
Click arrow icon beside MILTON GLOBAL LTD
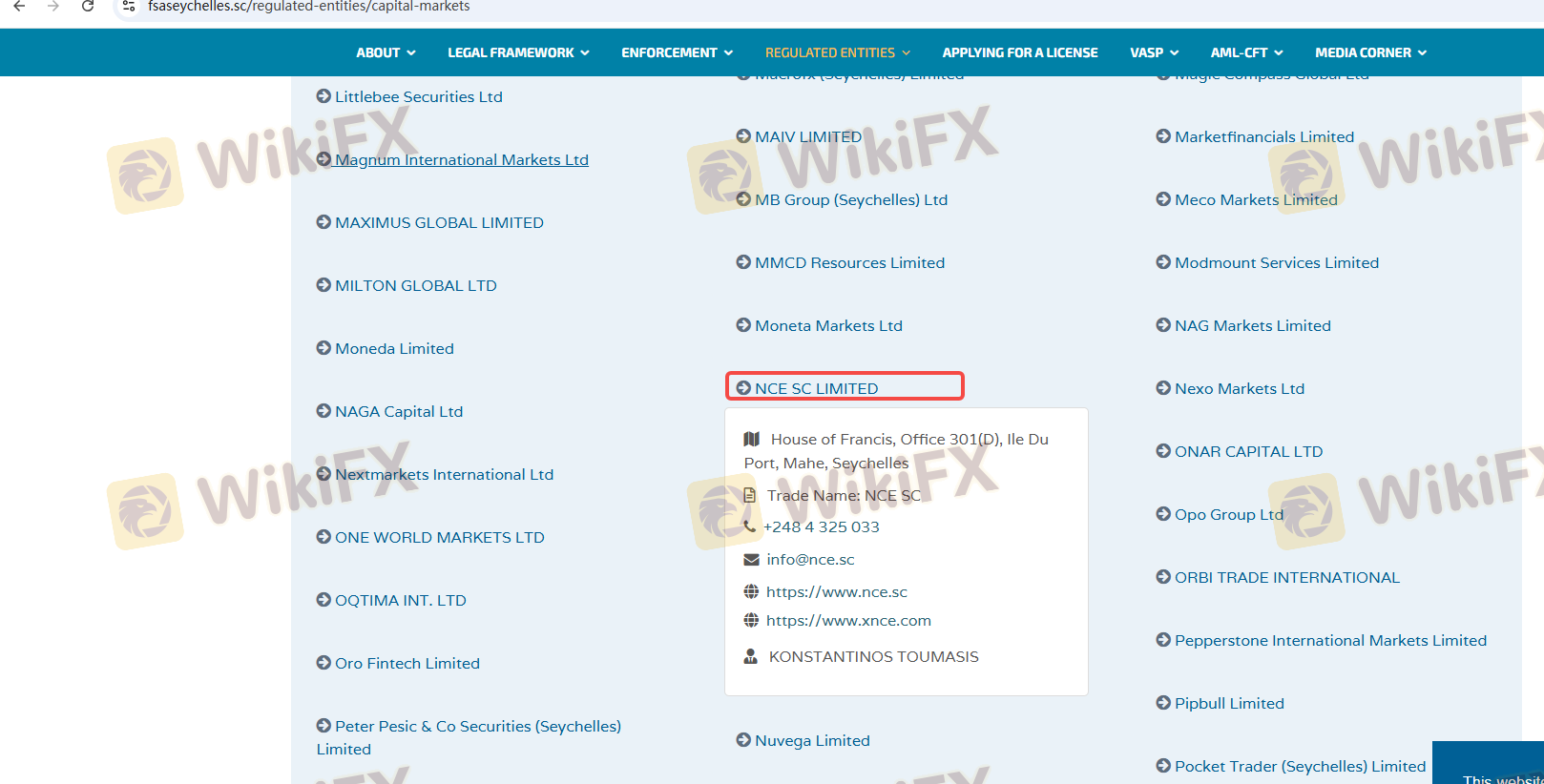click(323, 285)
